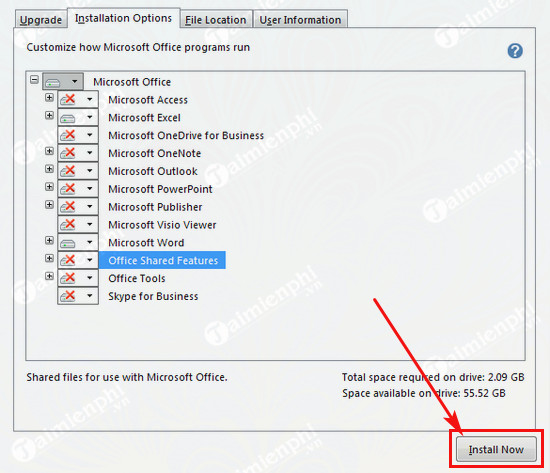
Task: Select Microsoft Excel in the tree
Action: pyautogui.click(x=145, y=118)
